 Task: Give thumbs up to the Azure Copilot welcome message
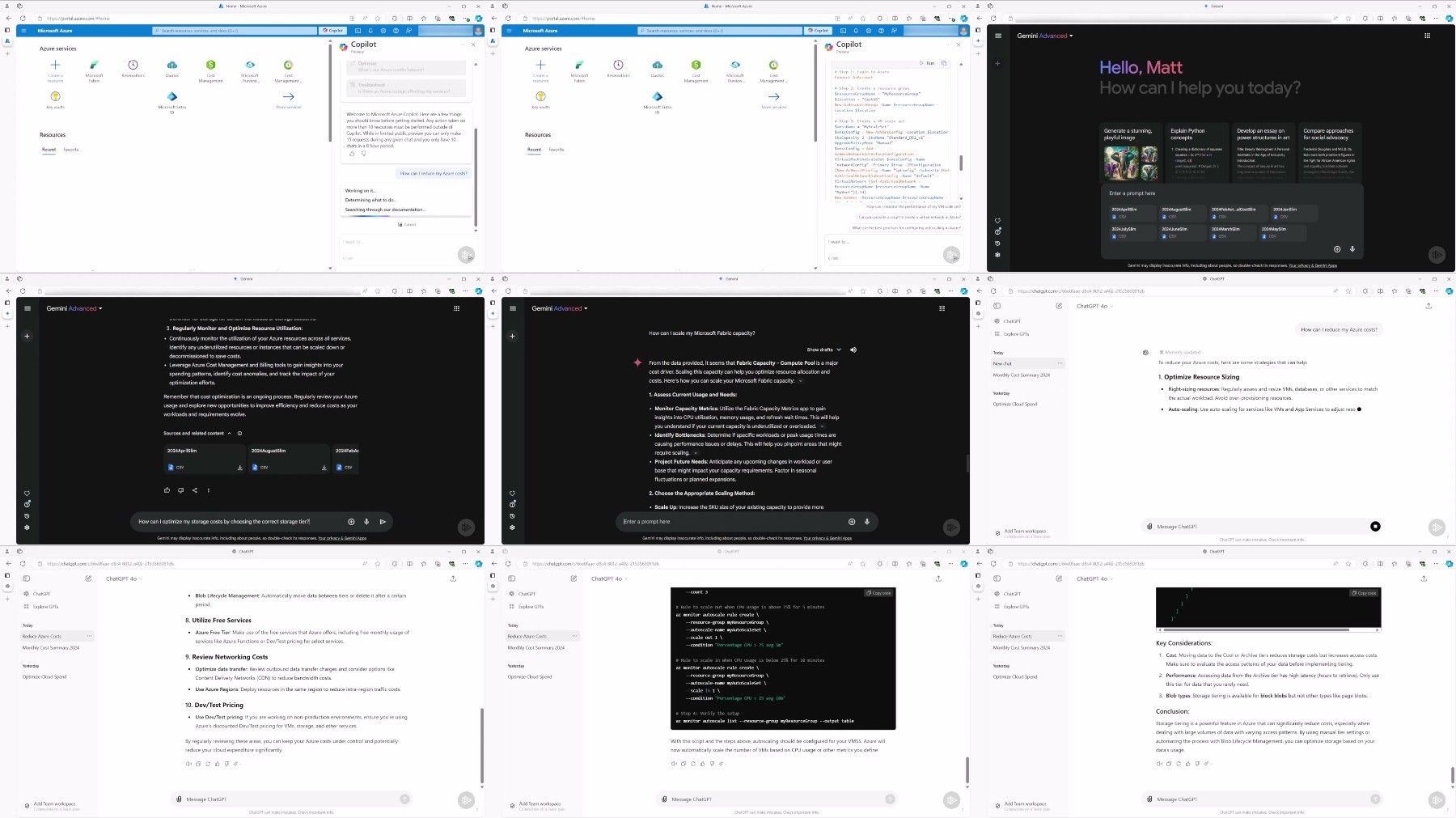[x=352, y=154]
